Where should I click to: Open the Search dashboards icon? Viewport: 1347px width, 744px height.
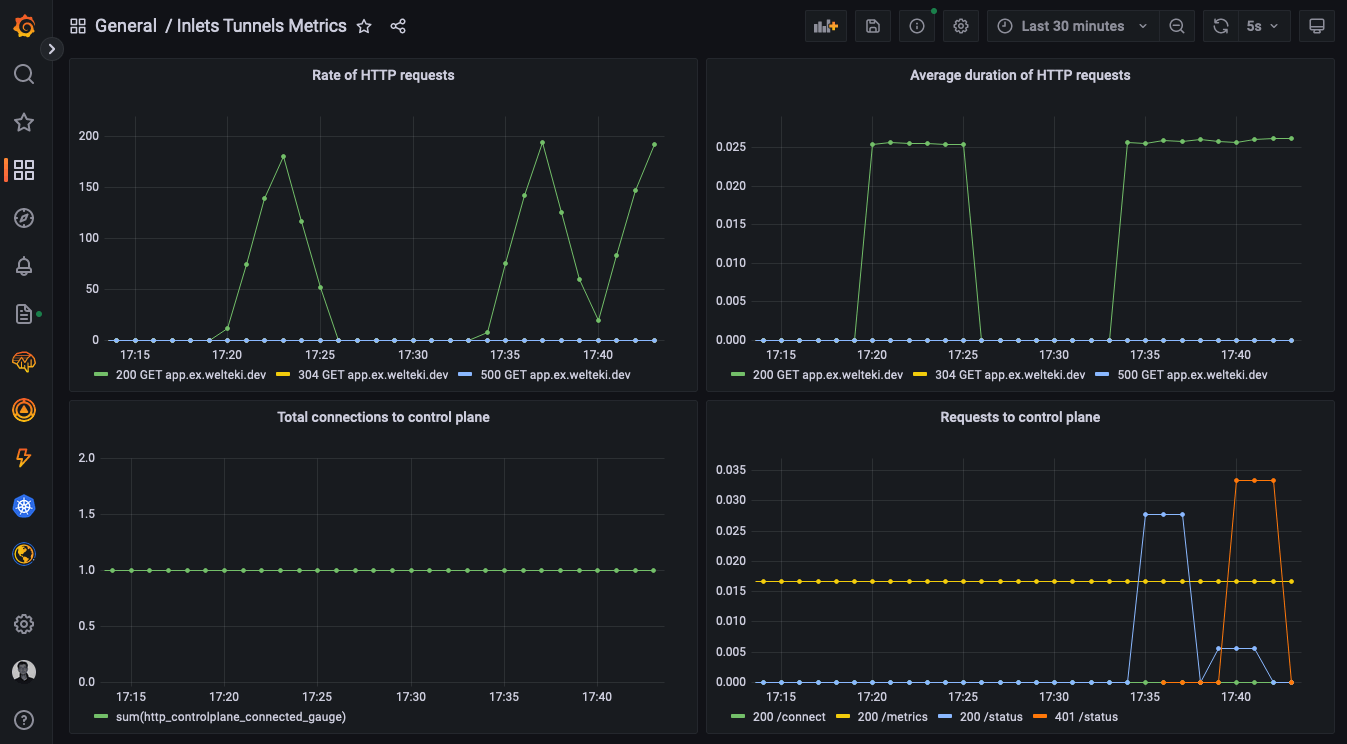click(24, 74)
